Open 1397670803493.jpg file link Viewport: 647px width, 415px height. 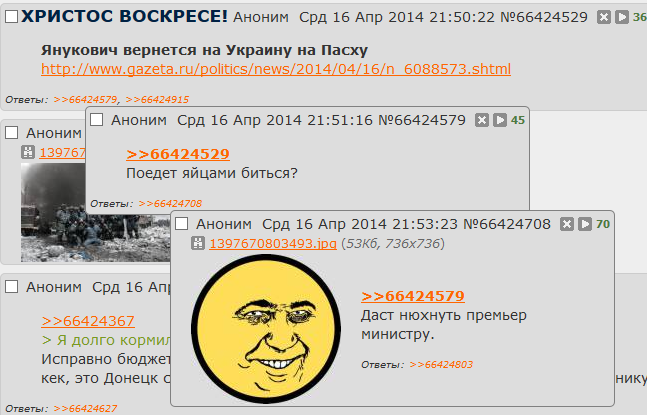click(273, 244)
